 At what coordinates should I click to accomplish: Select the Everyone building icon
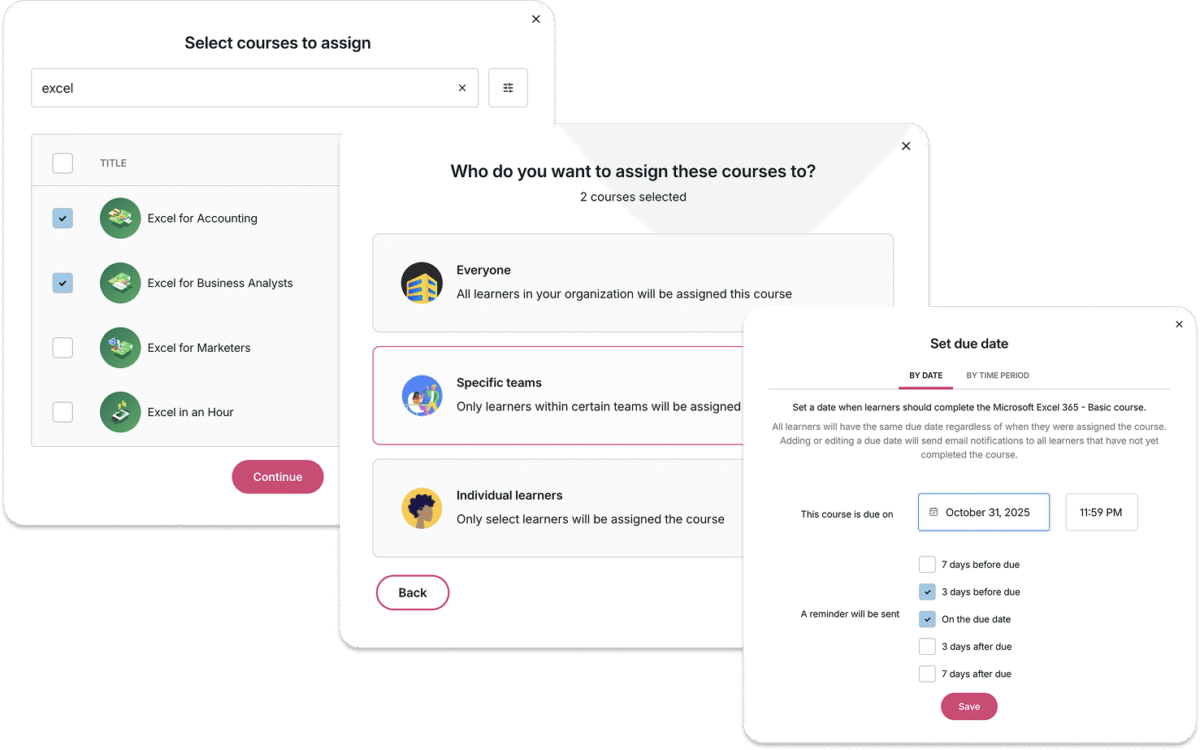[x=422, y=283]
